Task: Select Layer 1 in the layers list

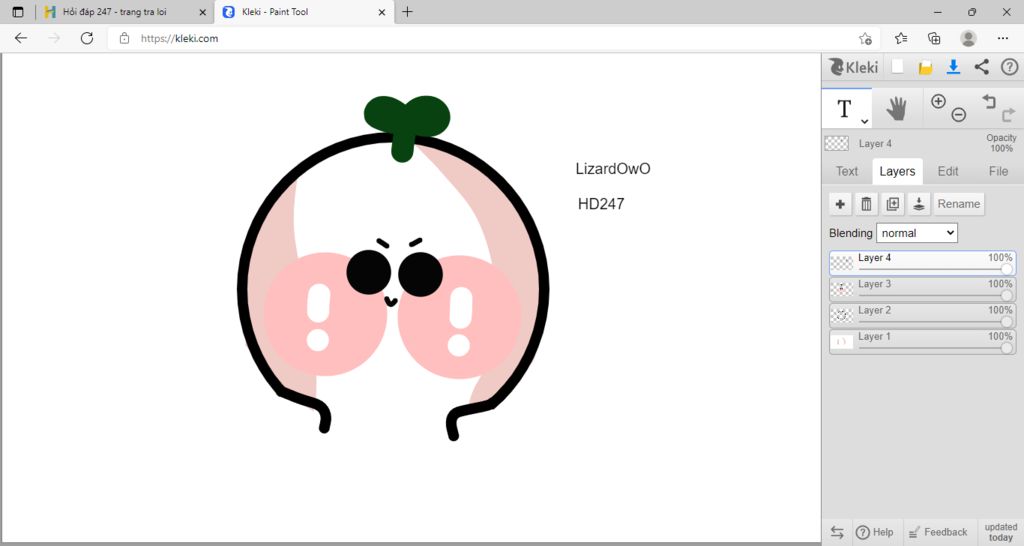Action: [922, 342]
